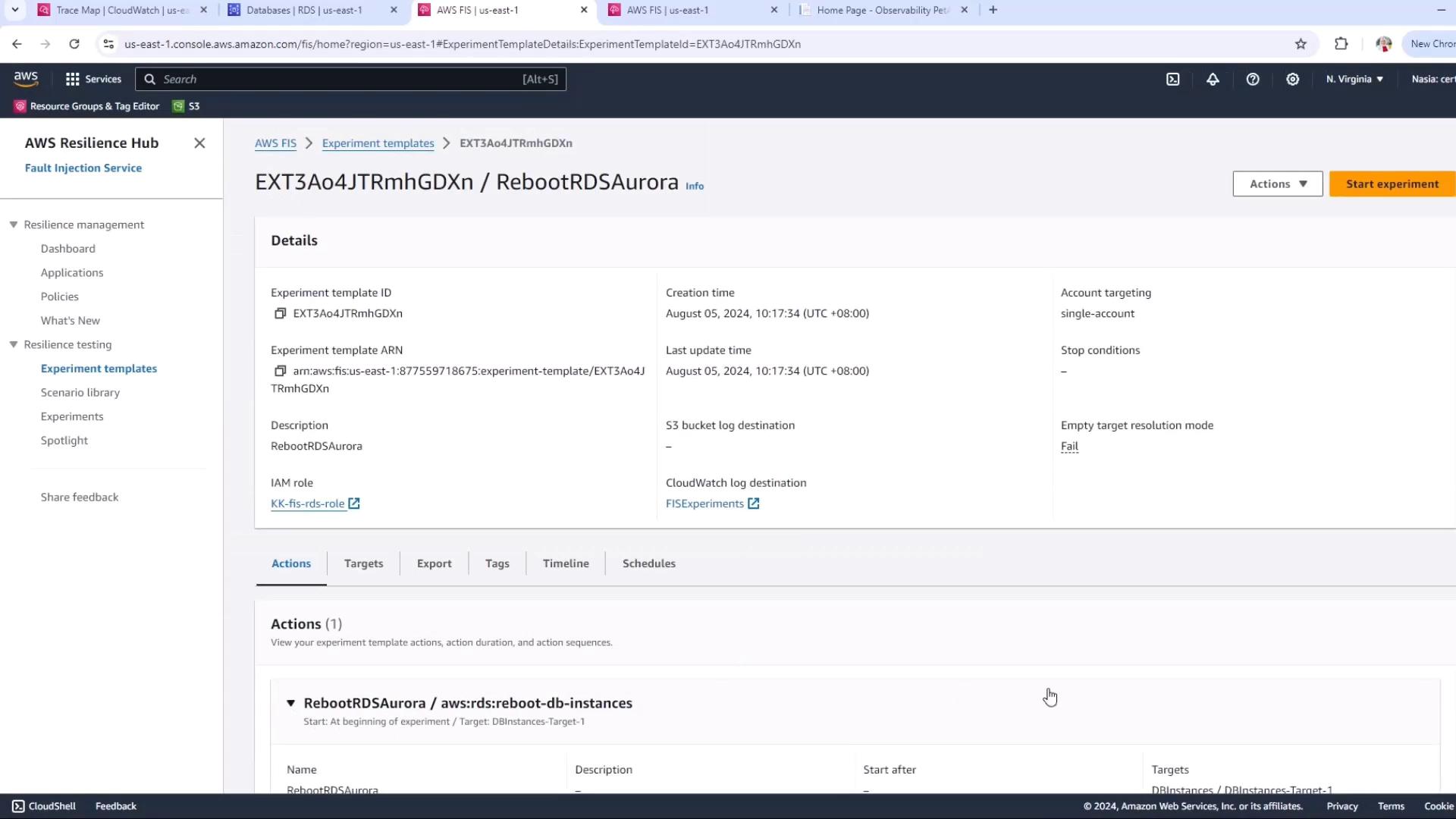Collapse the Resilience management section
This screenshot has width=1456, height=819.
tap(14, 224)
